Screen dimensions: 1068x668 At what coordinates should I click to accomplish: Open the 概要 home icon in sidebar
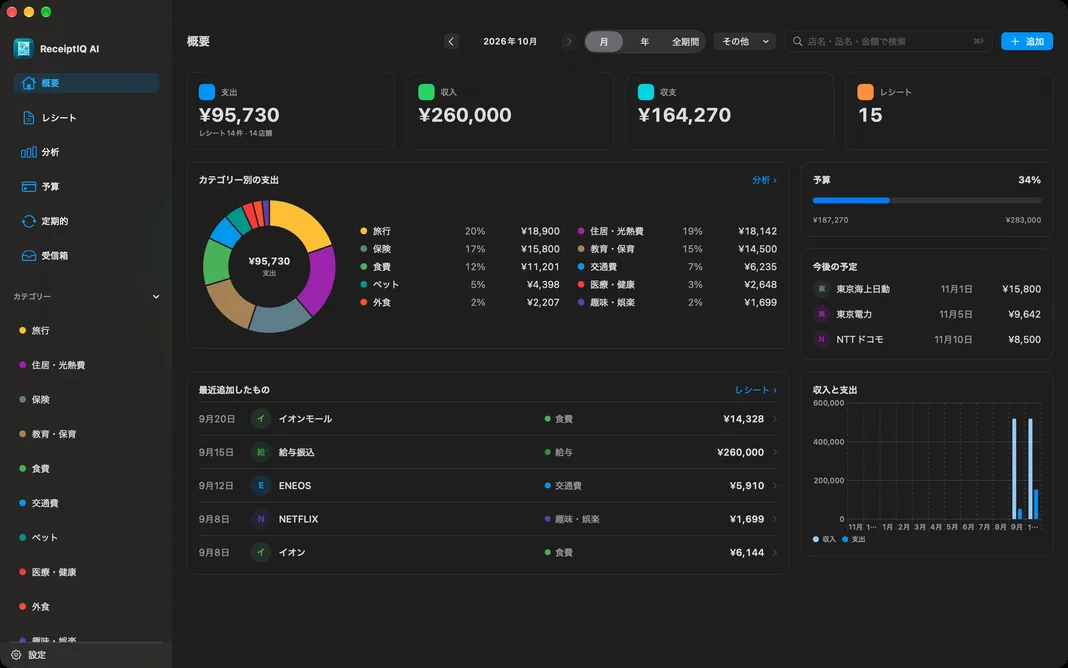pos(28,83)
